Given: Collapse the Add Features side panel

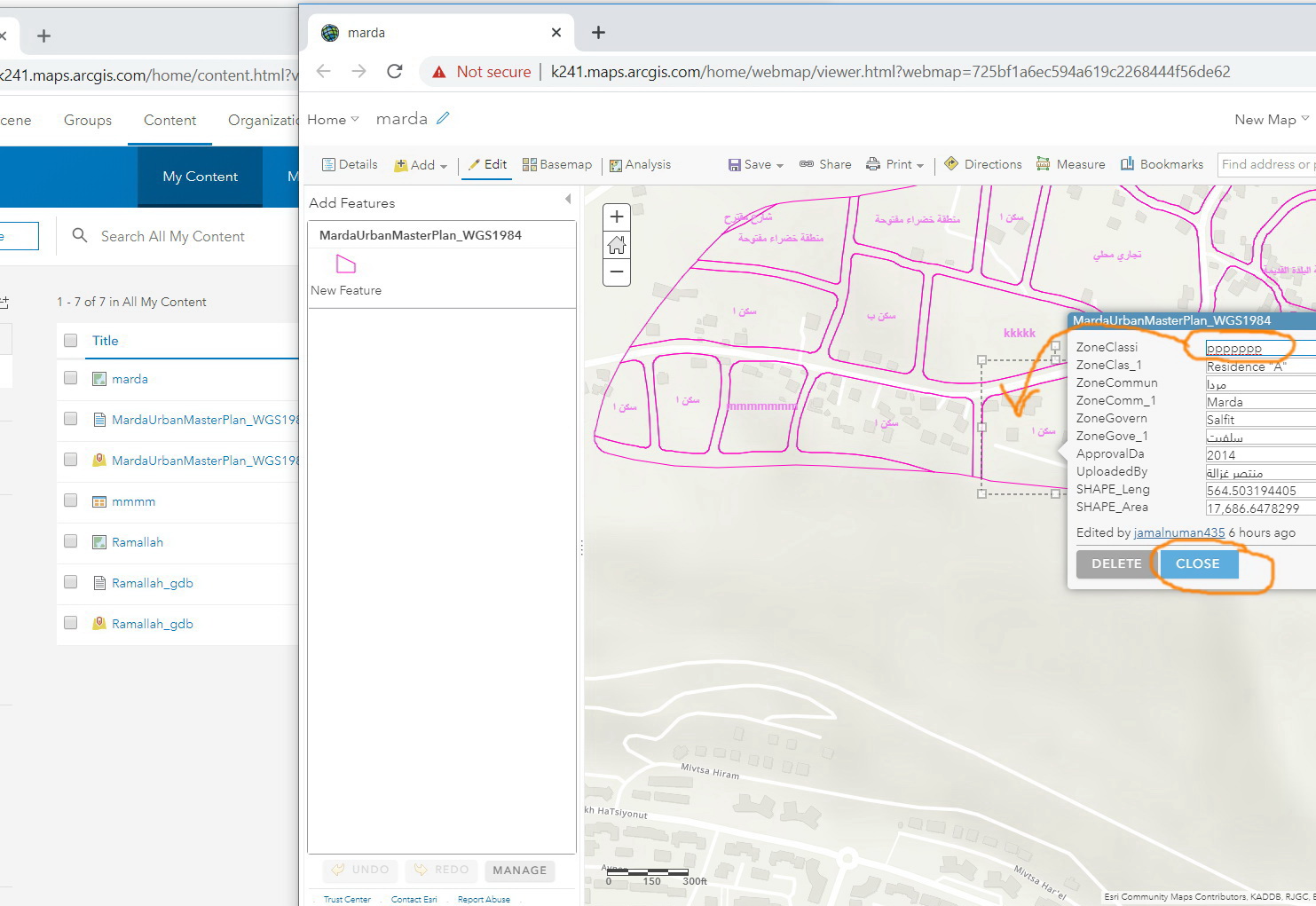Looking at the screenshot, I should (567, 200).
